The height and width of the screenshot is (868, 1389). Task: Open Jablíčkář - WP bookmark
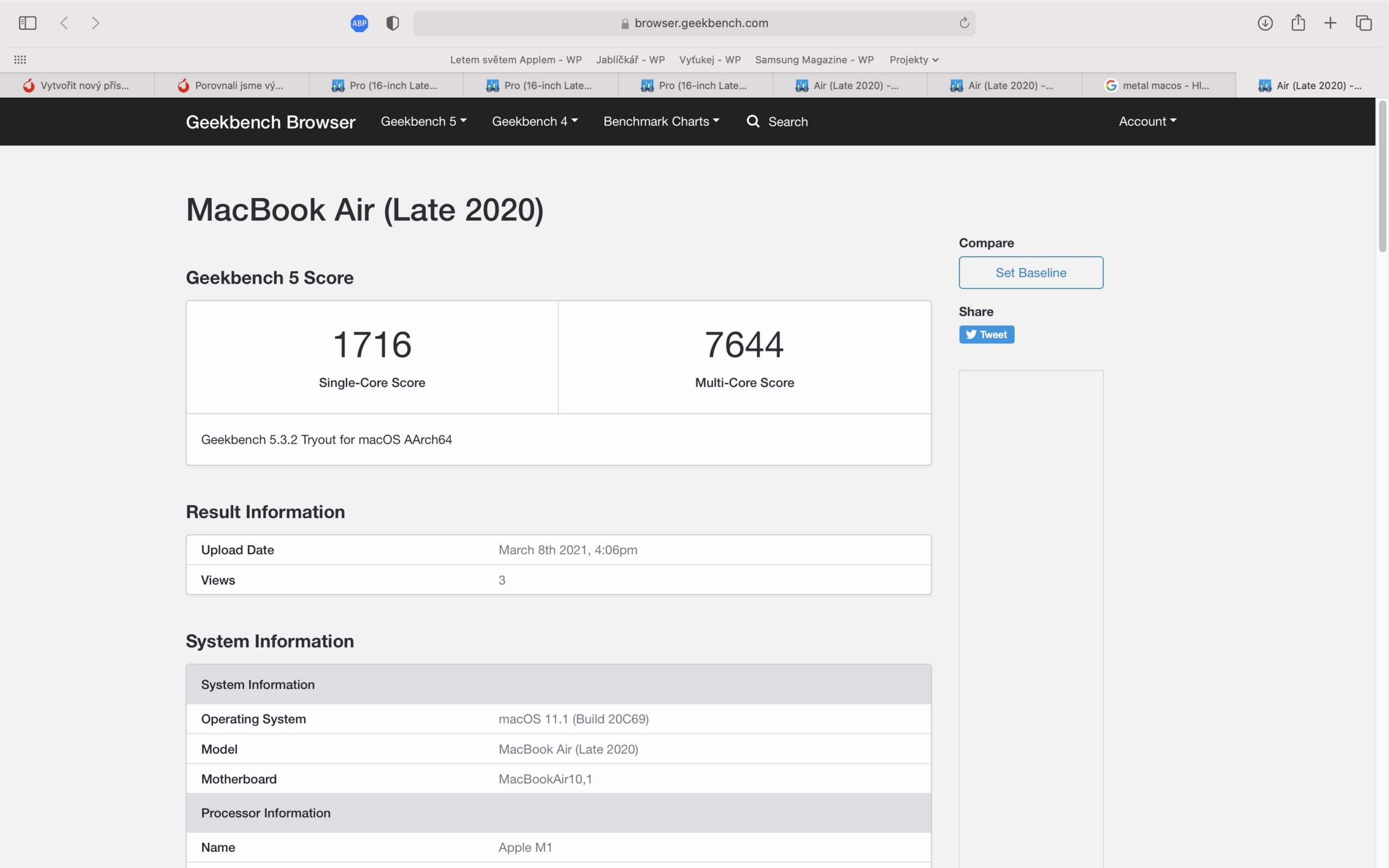630,60
